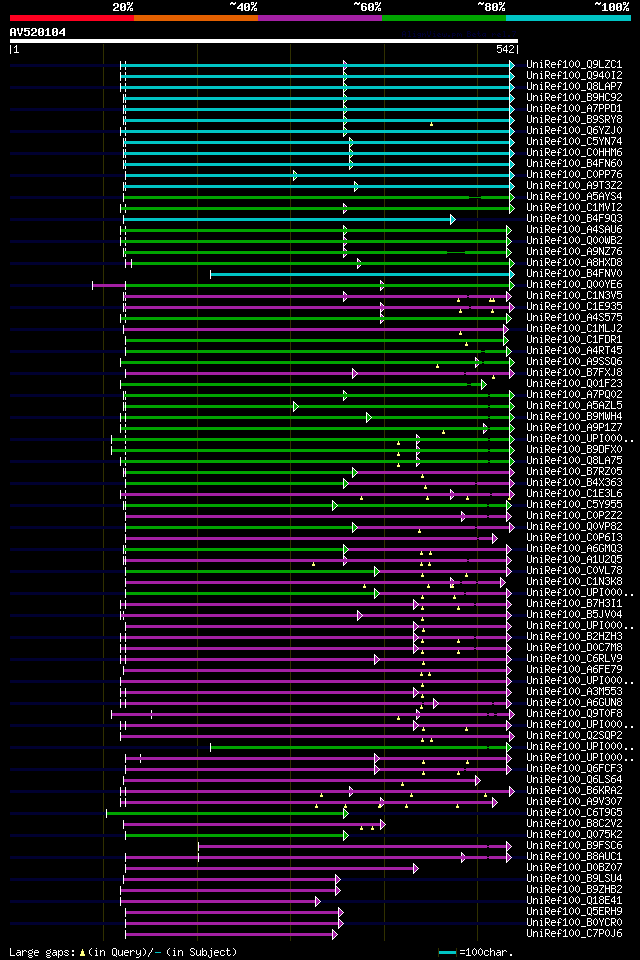This screenshot has height=960, width=640.
Task: Open the UniRef100_C1N3K8 label
Action: coord(574,582)
